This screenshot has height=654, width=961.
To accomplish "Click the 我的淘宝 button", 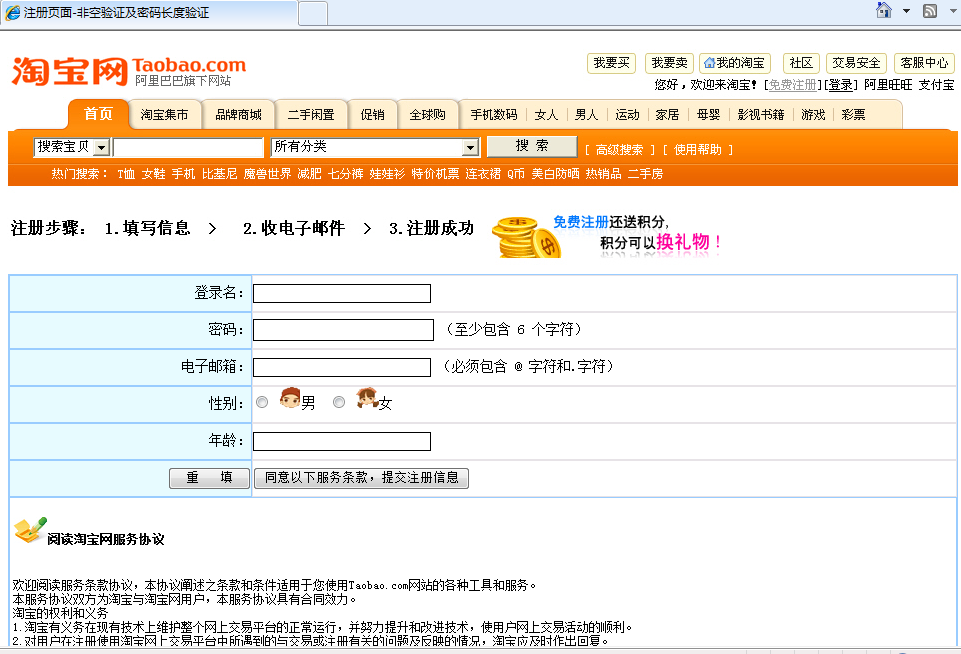I will (x=734, y=63).
